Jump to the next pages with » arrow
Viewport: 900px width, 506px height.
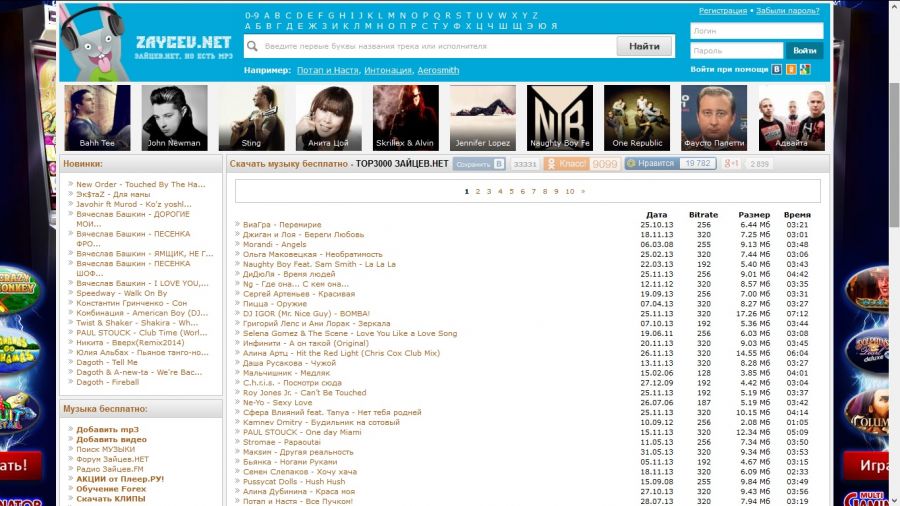(x=583, y=191)
